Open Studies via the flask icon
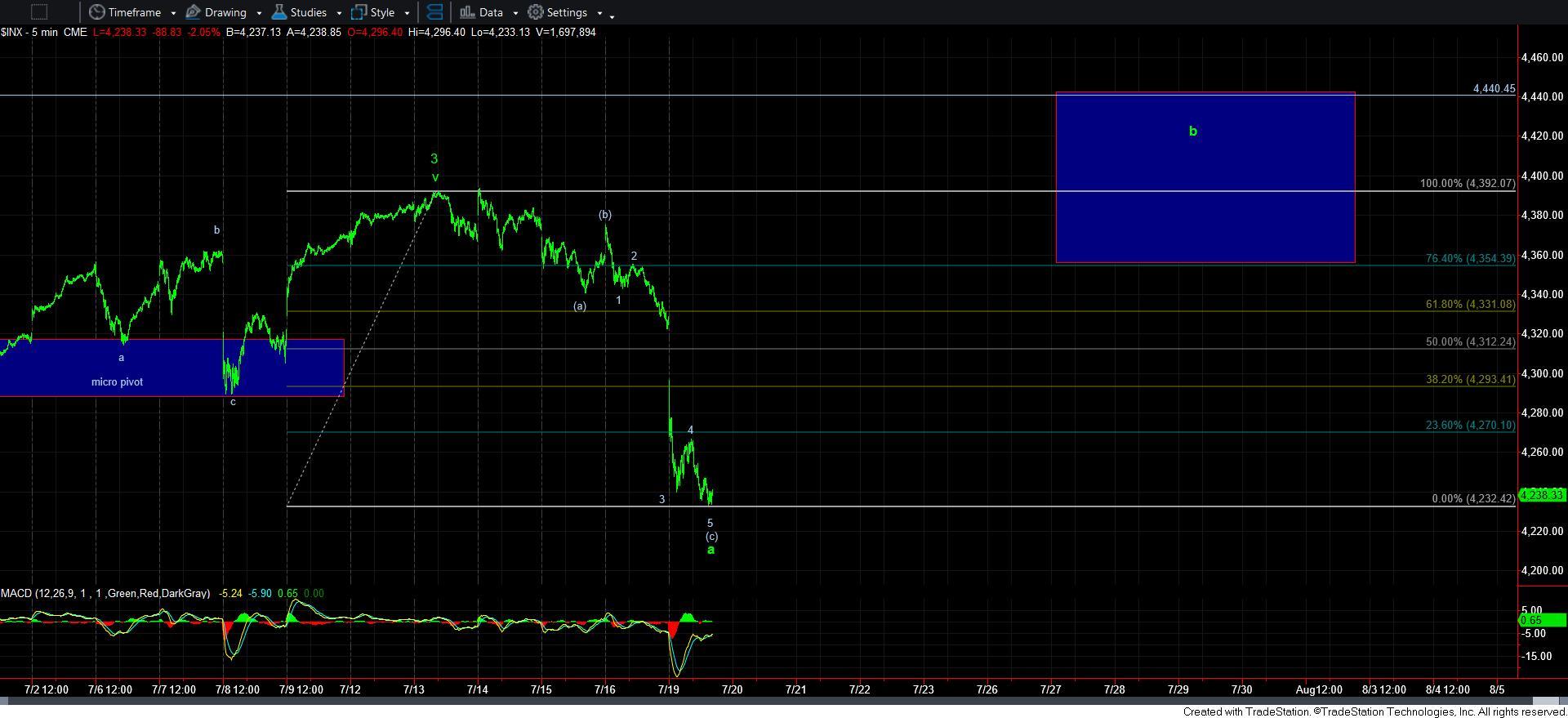The image size is (1568, 718). pyautogui.click(x=279, y=12)
